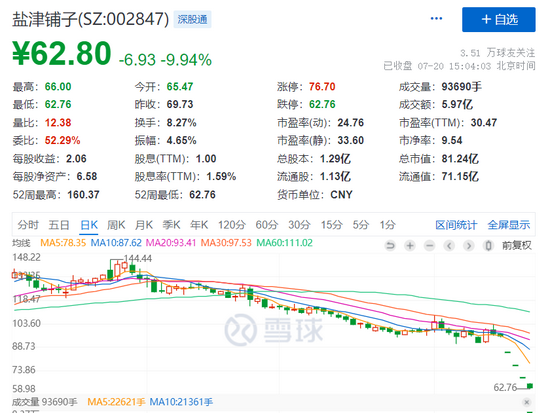Close the volume panel with X icon

526,402
